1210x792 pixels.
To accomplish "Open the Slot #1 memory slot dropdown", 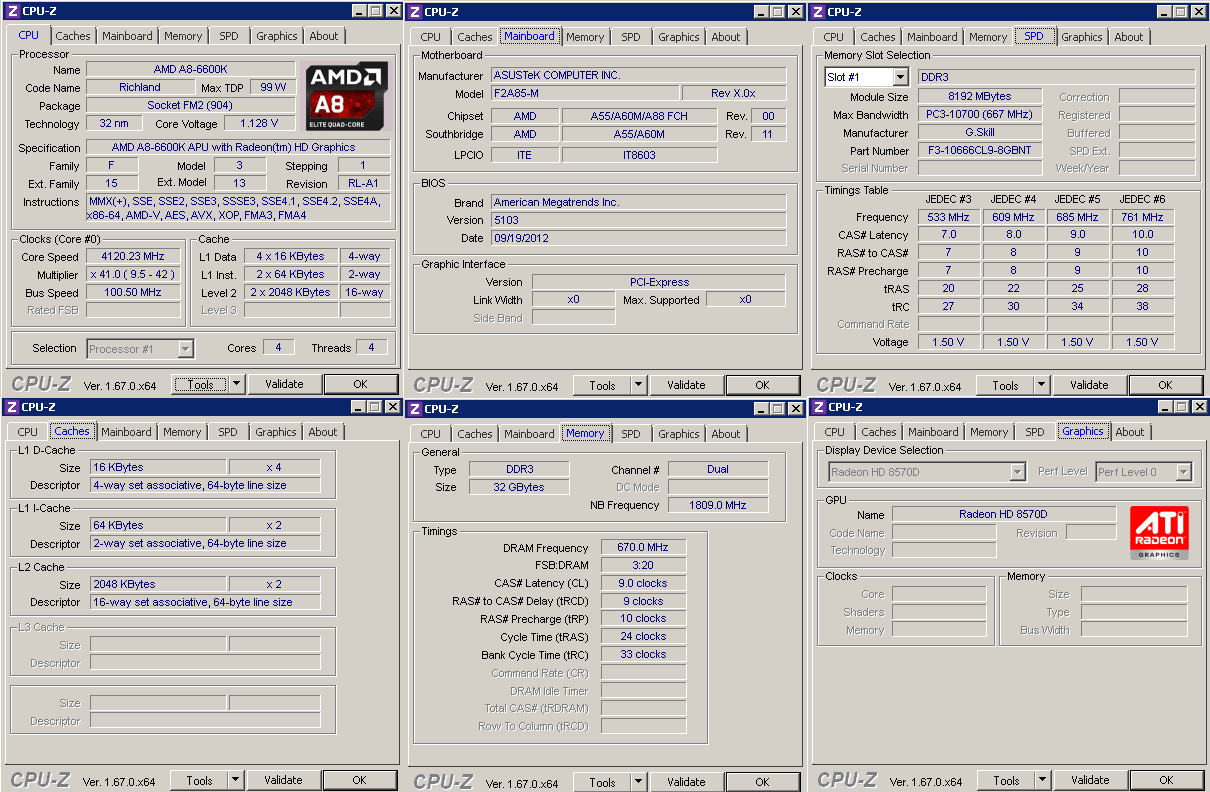I will click(900, 77).
